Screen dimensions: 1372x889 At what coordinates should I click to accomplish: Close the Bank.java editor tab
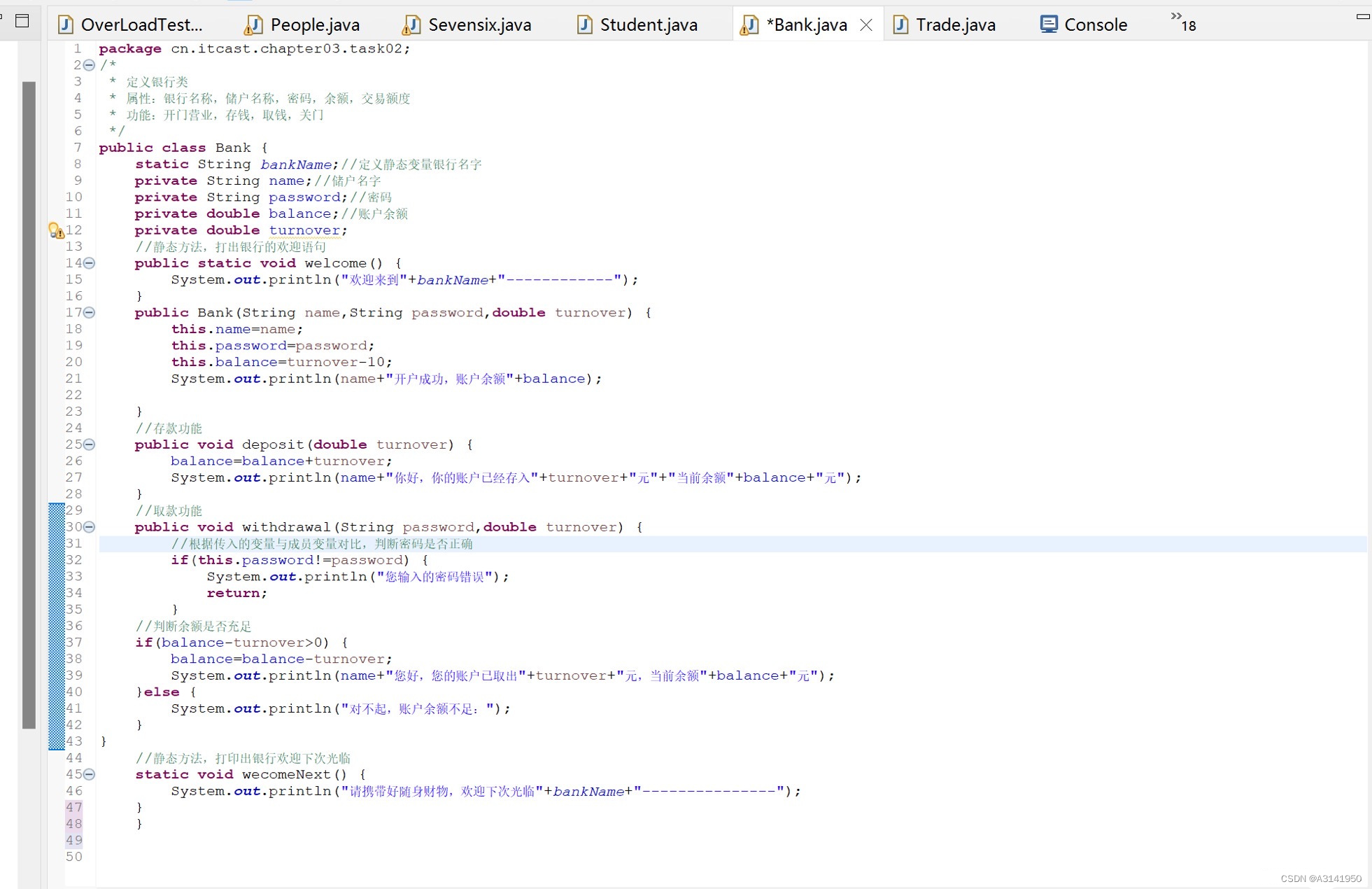tap(866, 25)
